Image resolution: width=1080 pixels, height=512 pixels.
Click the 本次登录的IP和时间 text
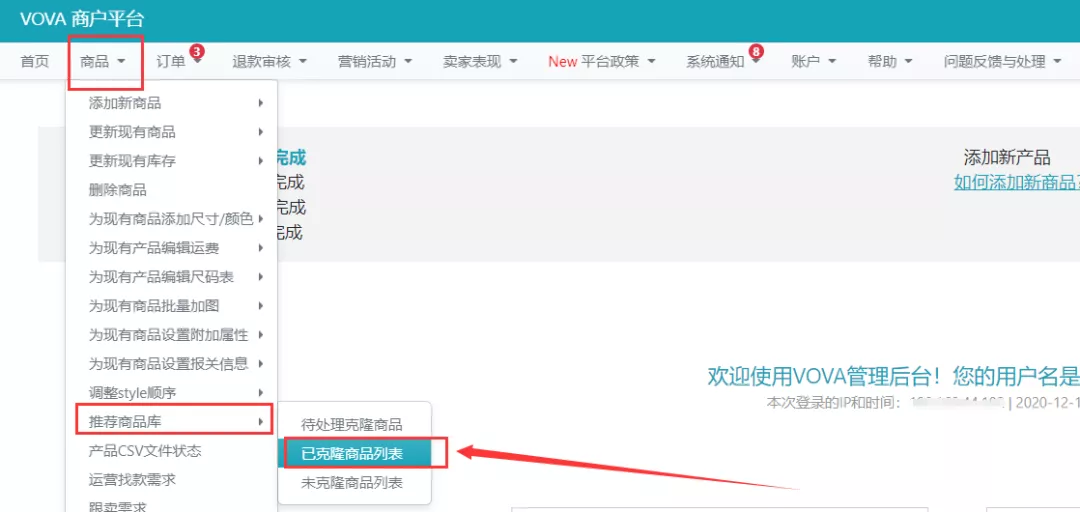pos(833,402)
